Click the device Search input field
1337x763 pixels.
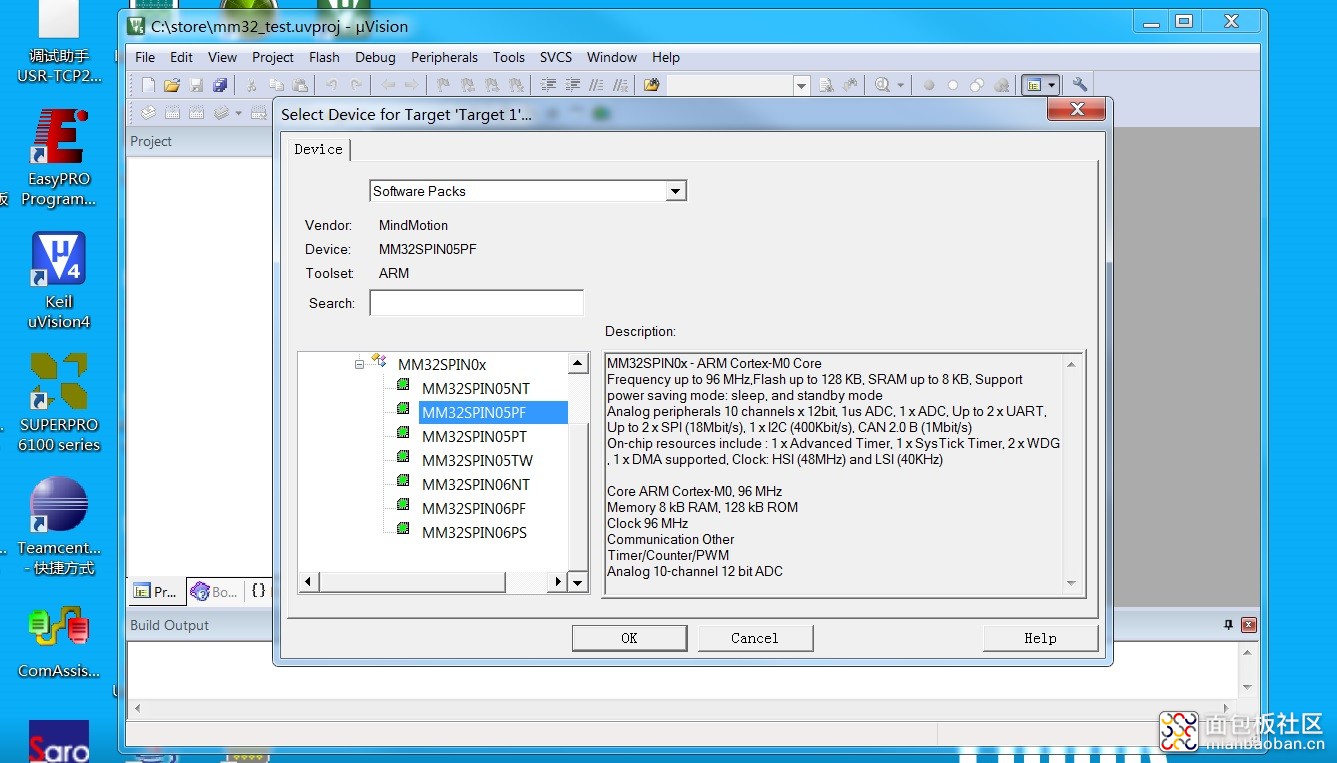(x=476, y=303)
